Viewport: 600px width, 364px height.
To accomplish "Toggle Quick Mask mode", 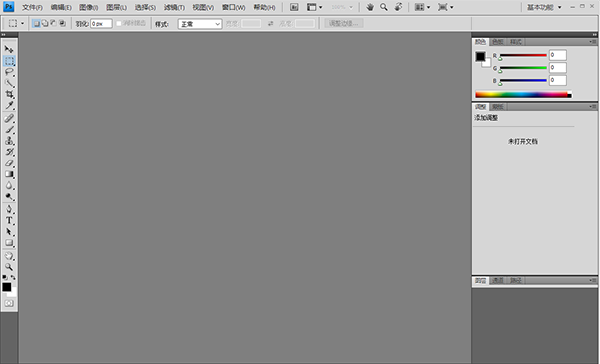I will 9,303.
